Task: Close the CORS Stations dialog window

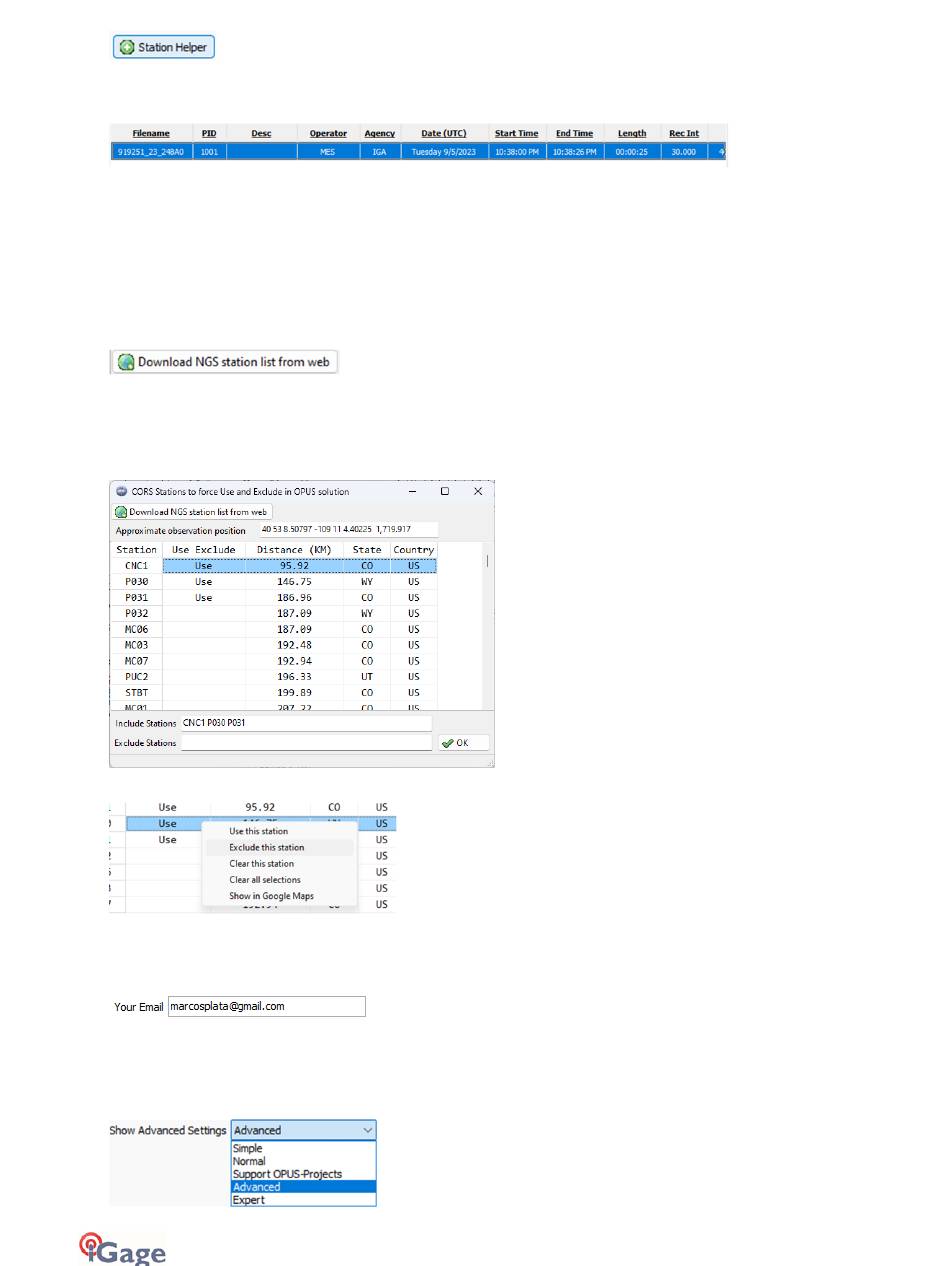Action: [477, 492]
